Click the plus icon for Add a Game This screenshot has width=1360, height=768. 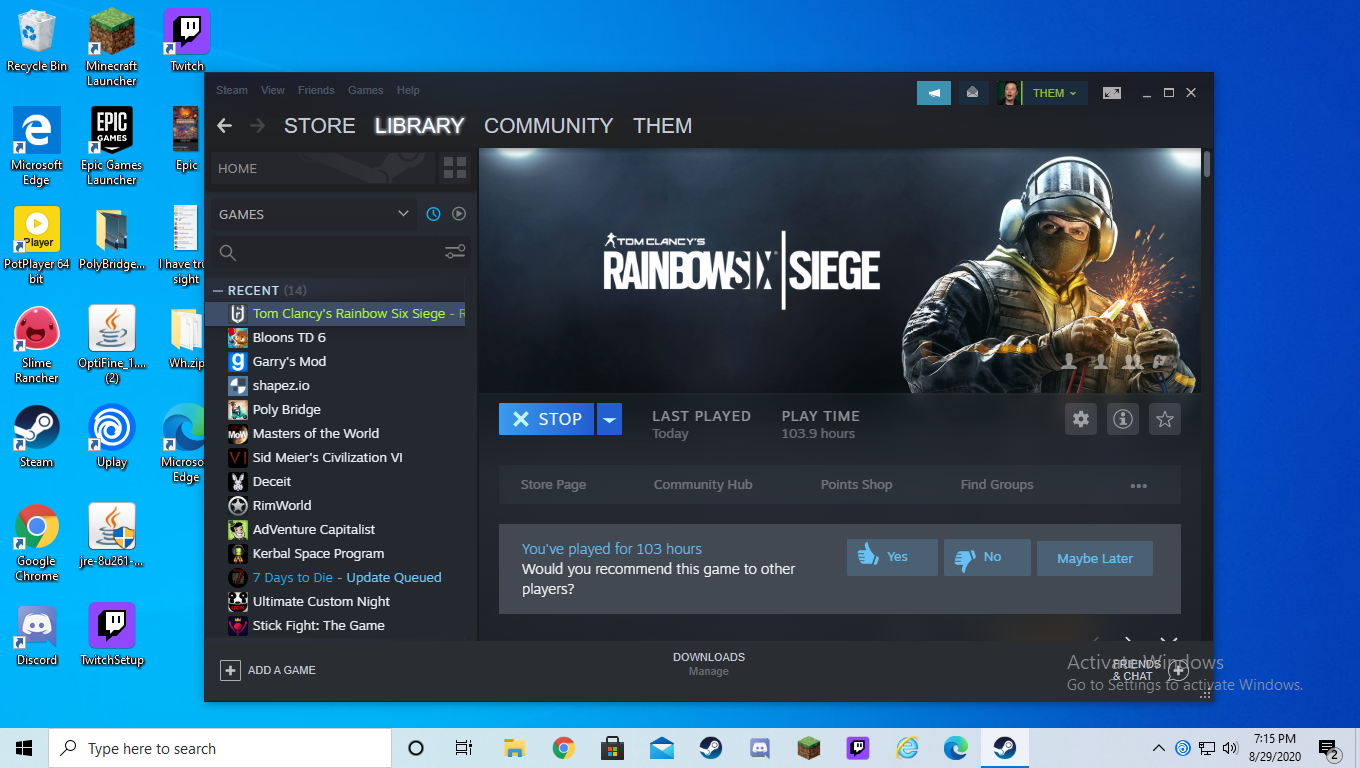tap(230, 670)
